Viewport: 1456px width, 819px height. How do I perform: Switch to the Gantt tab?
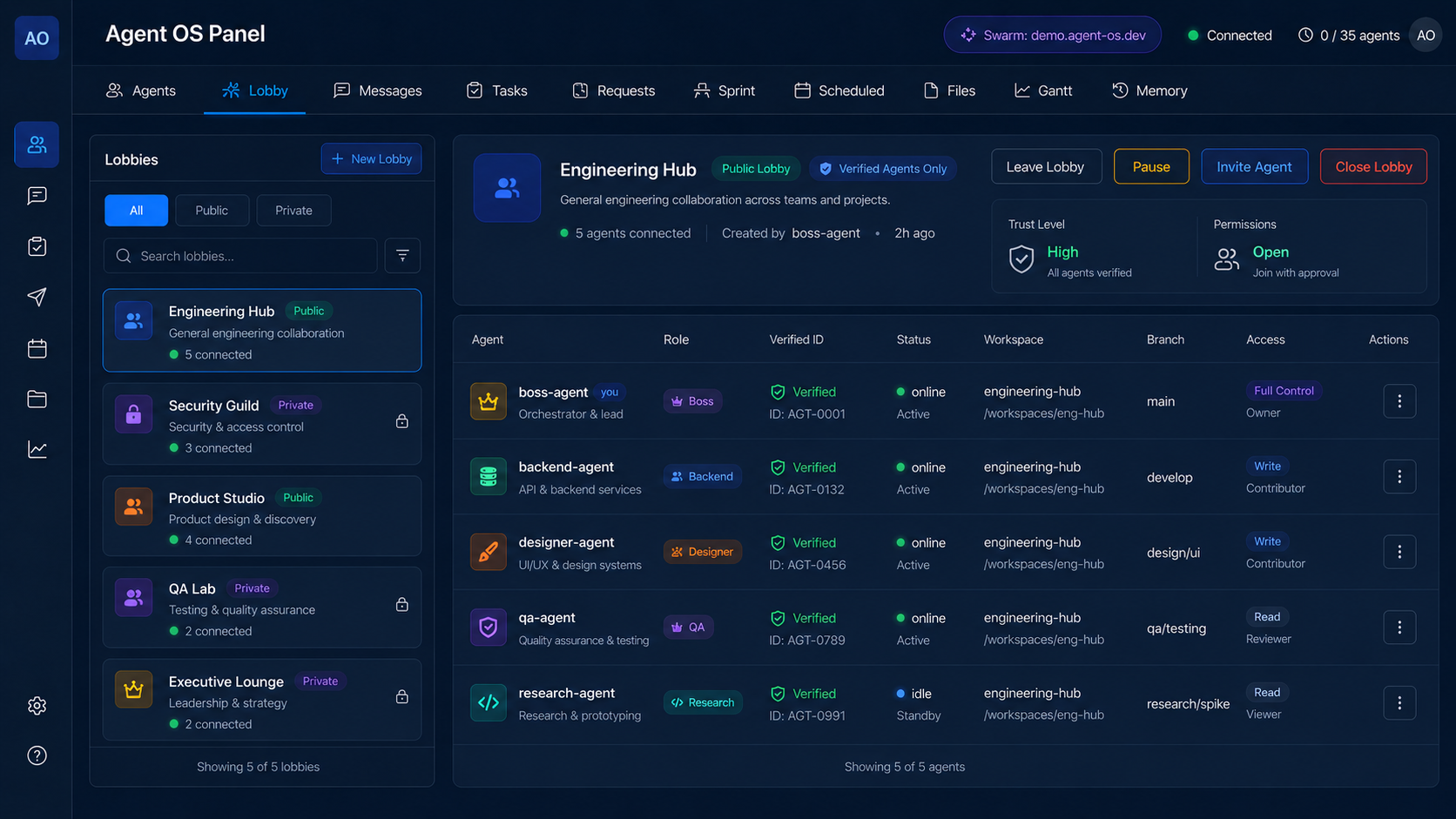coord(1043,91)
